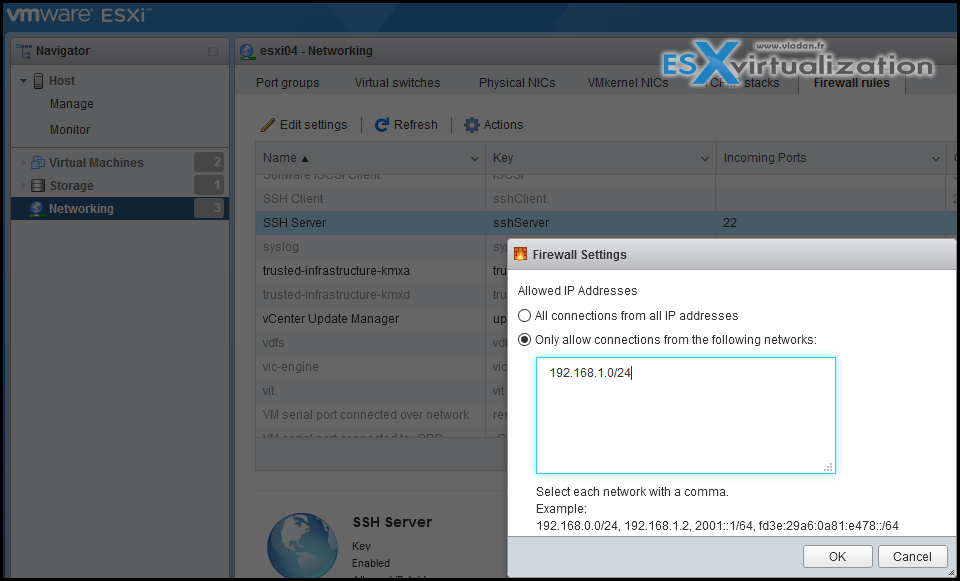This screenshot has height=581, width=960.
Task: Click the allowed networks text area
Action: 686,416
